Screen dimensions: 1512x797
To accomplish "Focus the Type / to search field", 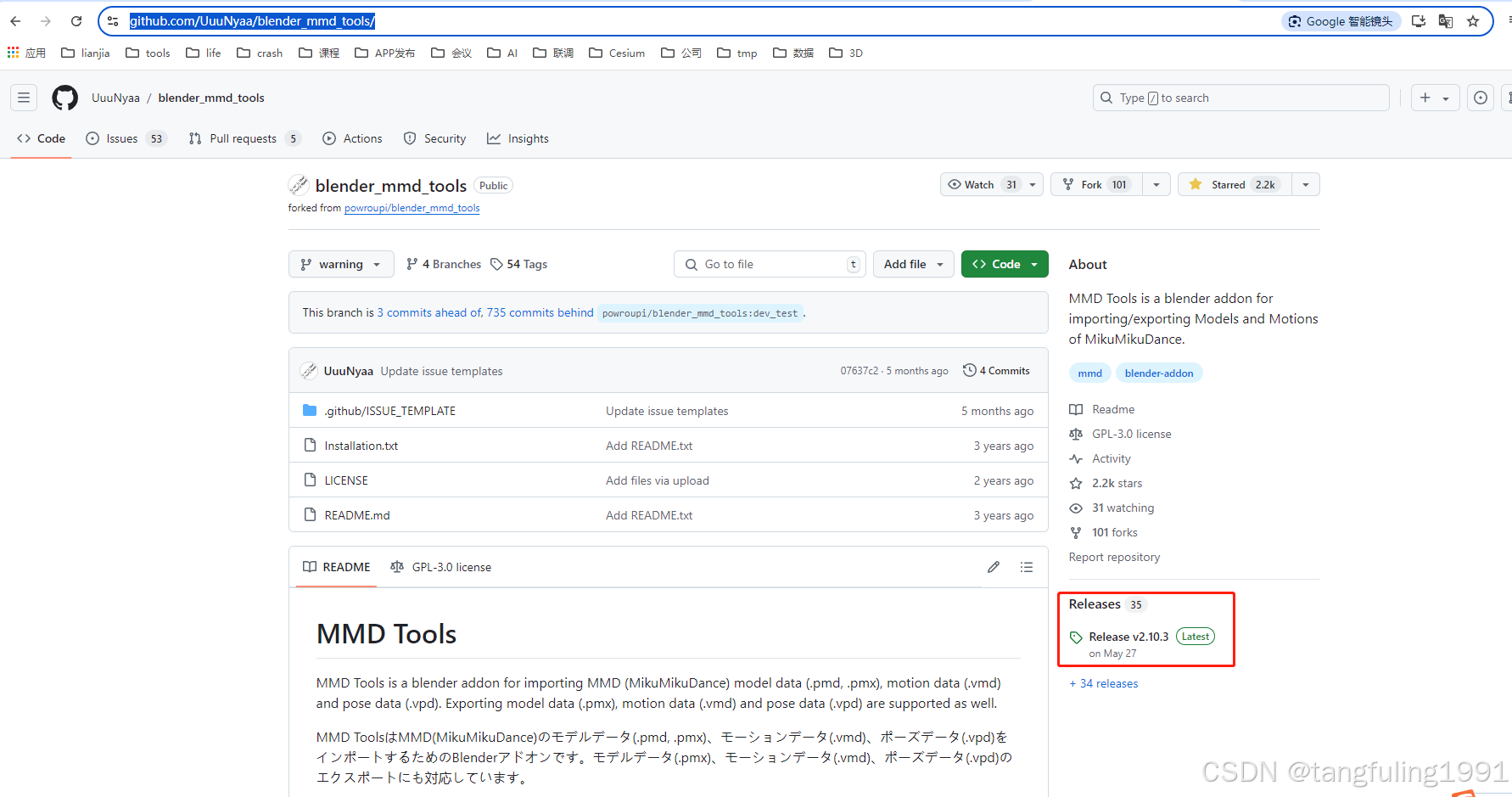I will click(1240, 98).
